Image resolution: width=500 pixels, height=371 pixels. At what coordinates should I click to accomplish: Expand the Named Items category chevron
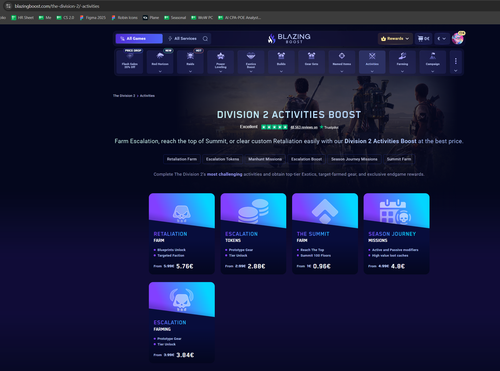point(342,71)
